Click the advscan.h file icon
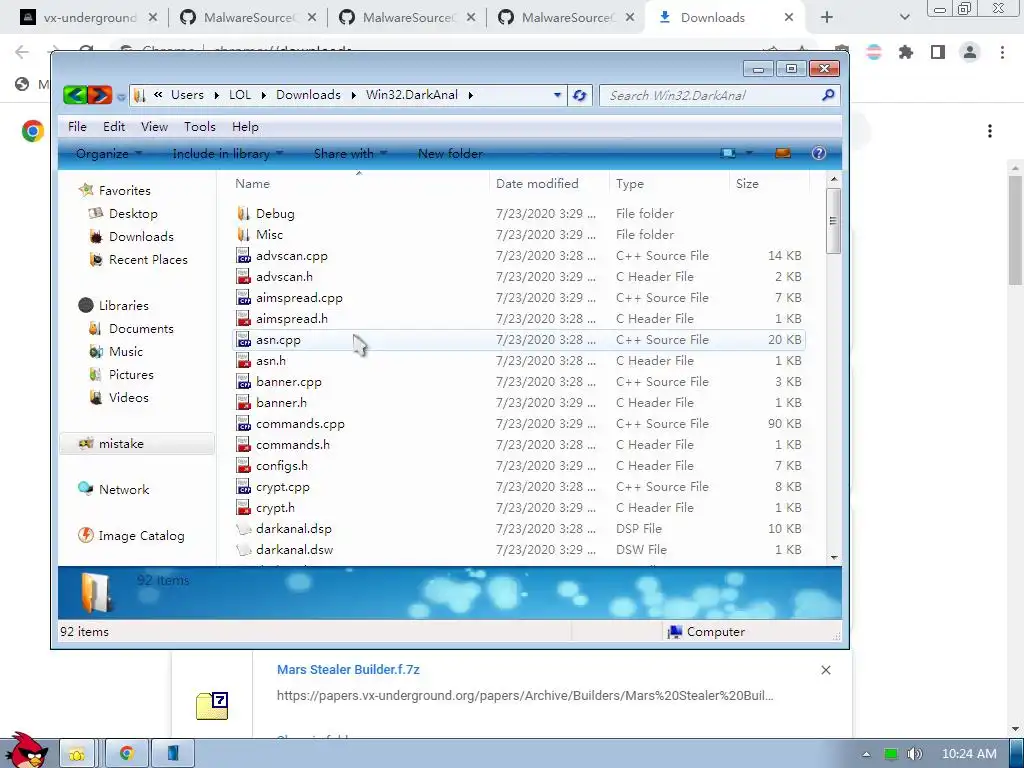 coord(244,276)
